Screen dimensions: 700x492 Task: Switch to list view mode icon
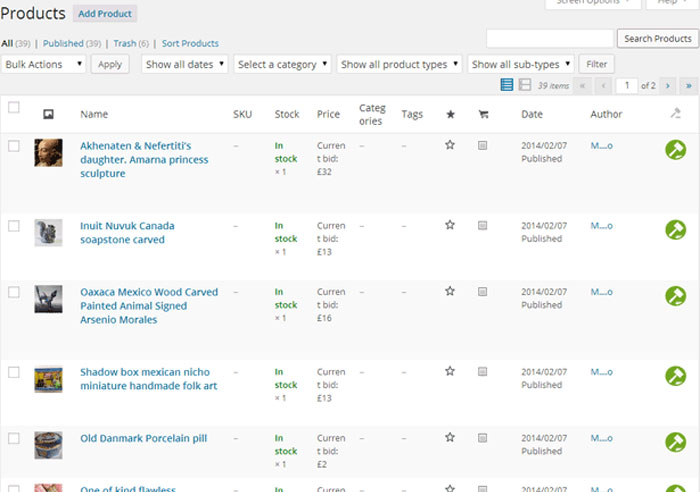pyautogui.click(x=507, y=86)
